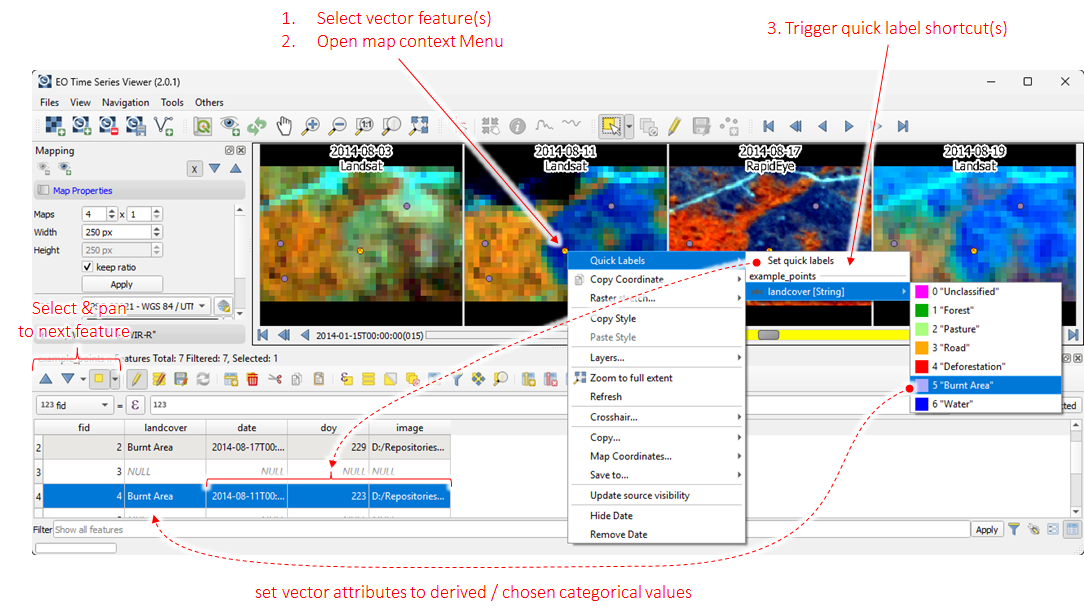The width and height of the screenshot is (1084, 615).
Task: Zoom map to selected rows icon
Action: [501, 379]
